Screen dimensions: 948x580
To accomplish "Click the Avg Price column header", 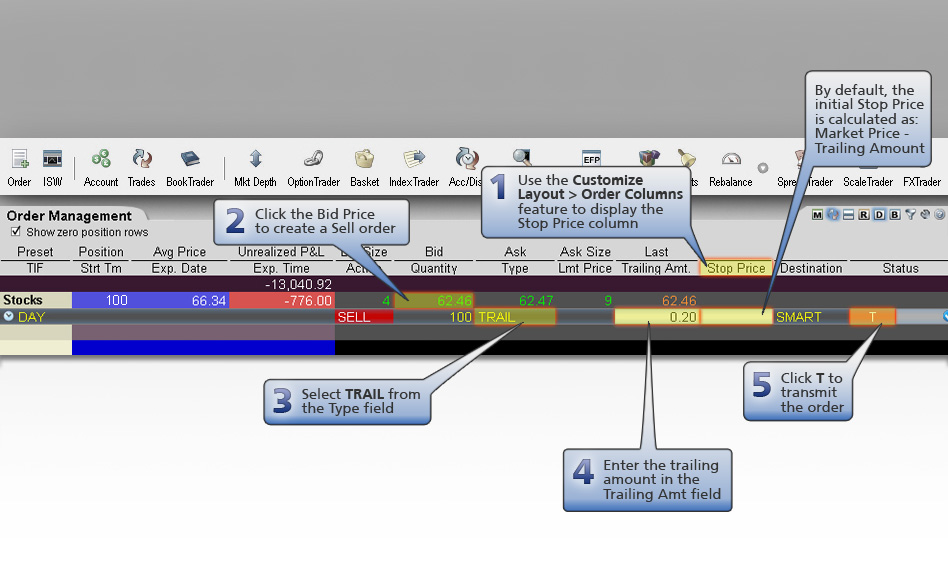I will (180, 252).
